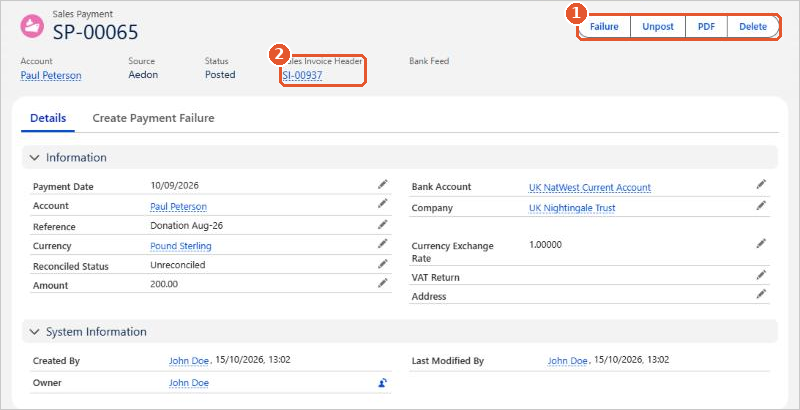Open Paul Peterson link in Information section
The width and height of the screenshot is (800, 410).
tap(179, 207)
